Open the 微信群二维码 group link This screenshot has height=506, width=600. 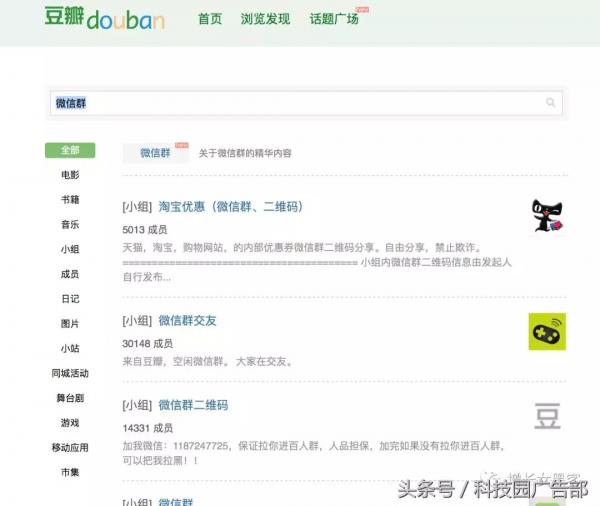[x=193, y=405]
